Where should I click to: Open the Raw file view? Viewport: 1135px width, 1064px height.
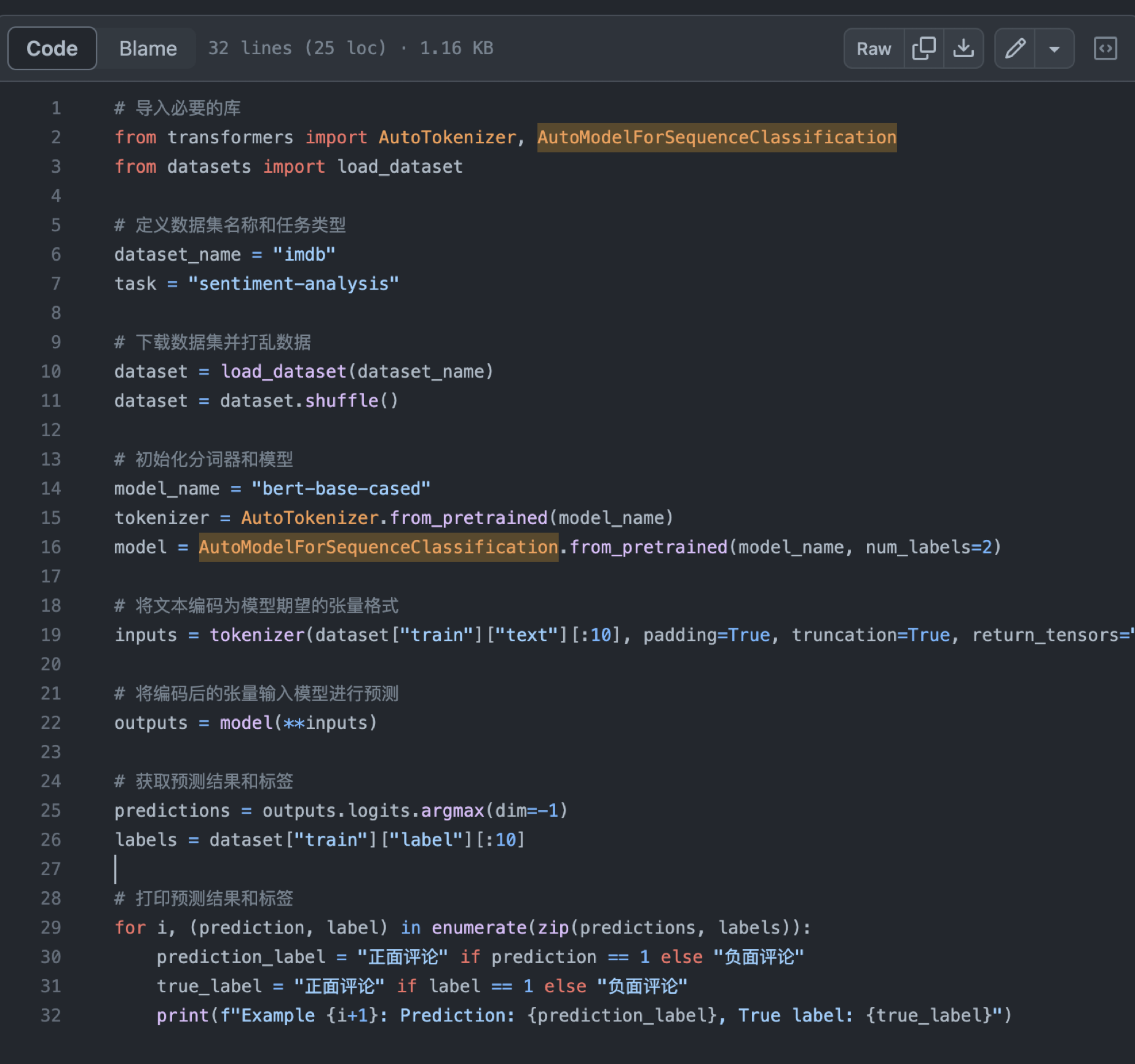[874, 49]
